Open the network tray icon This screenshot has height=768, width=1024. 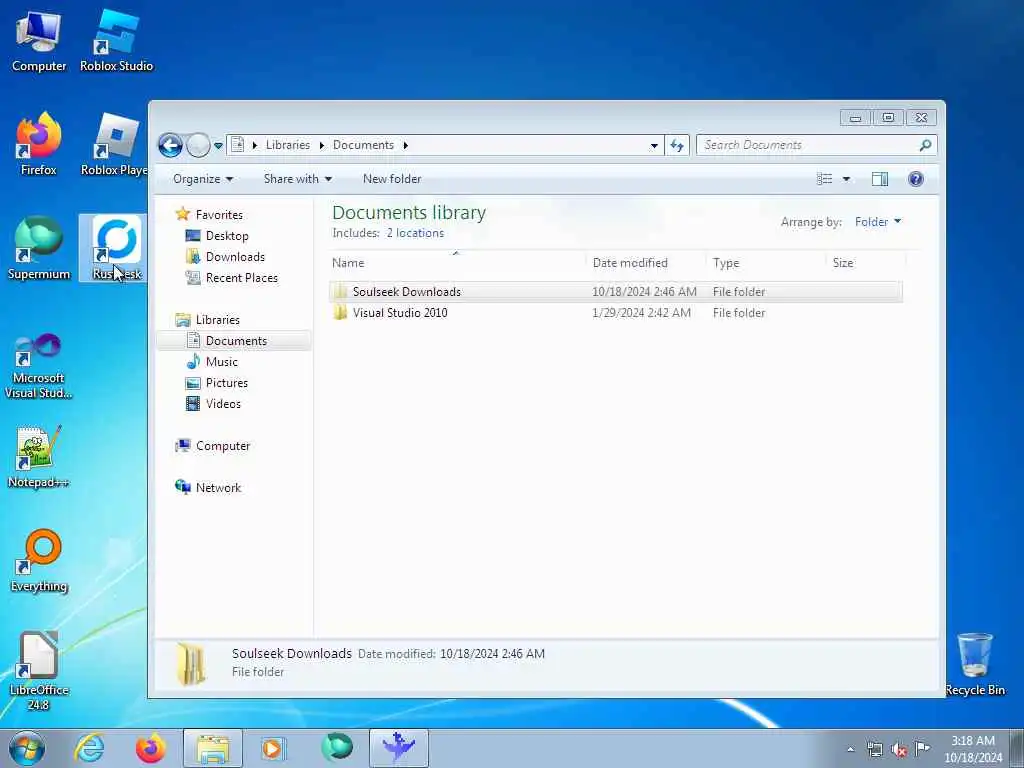pyautogui.click(x=874, y=749)
